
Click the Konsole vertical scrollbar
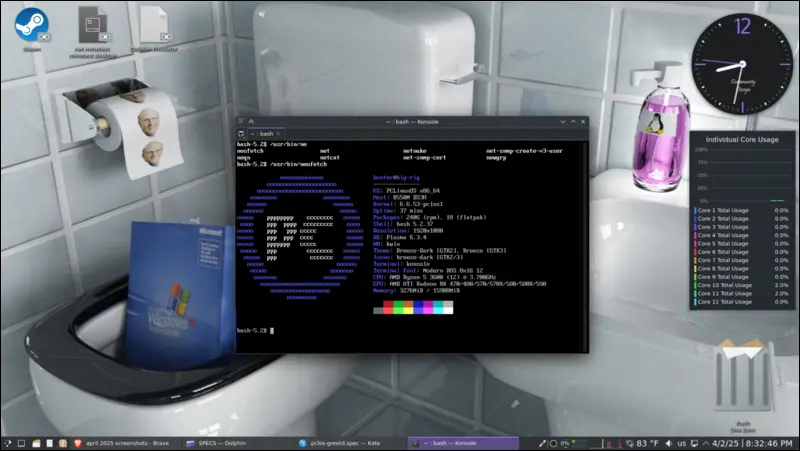[x=586, y=246]
